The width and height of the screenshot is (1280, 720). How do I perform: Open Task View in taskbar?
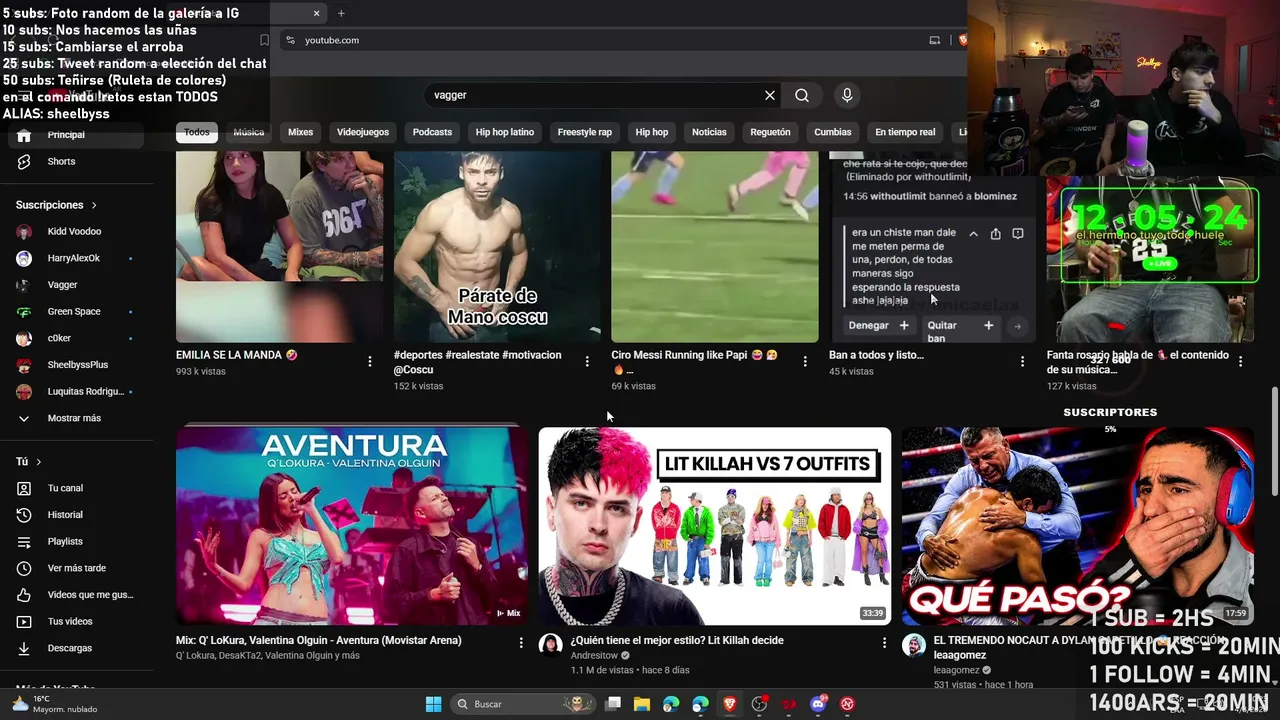coord(613,704)
